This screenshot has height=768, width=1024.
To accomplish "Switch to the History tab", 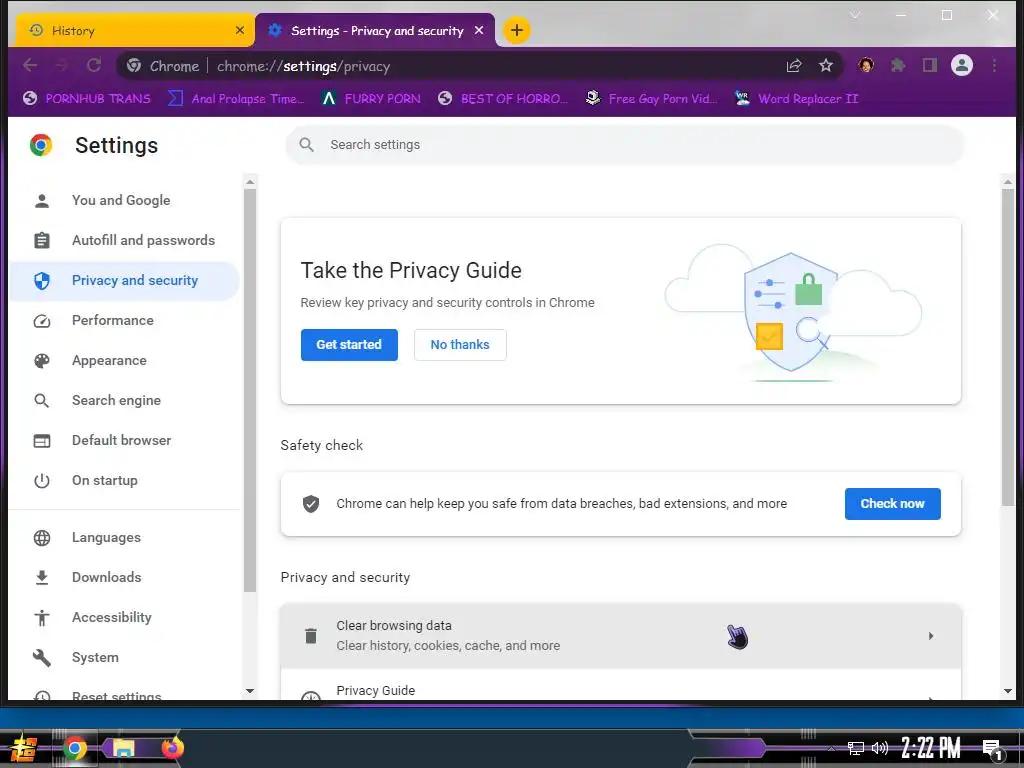I will 135,30.
